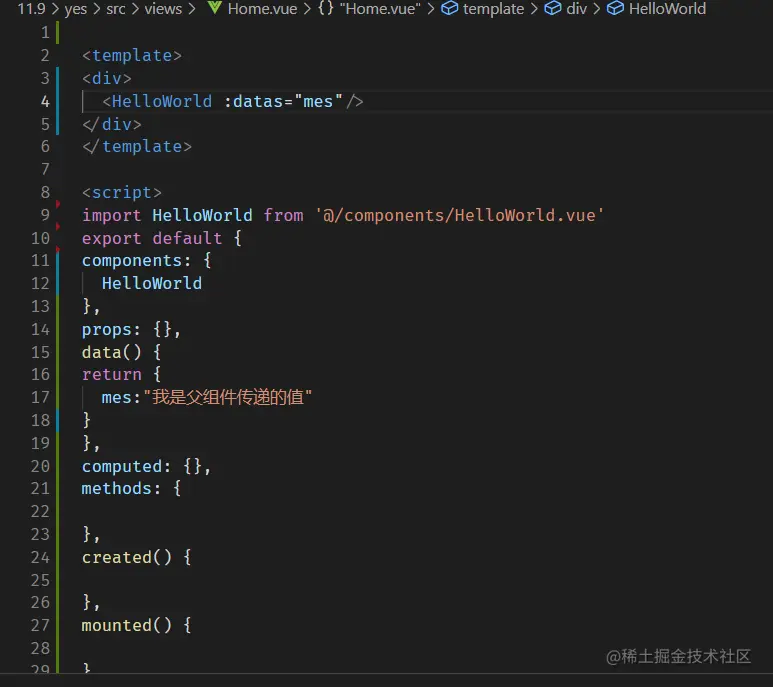Select div symbol in breadcrumb
The image size is (773, 687).
pos(576,9)
